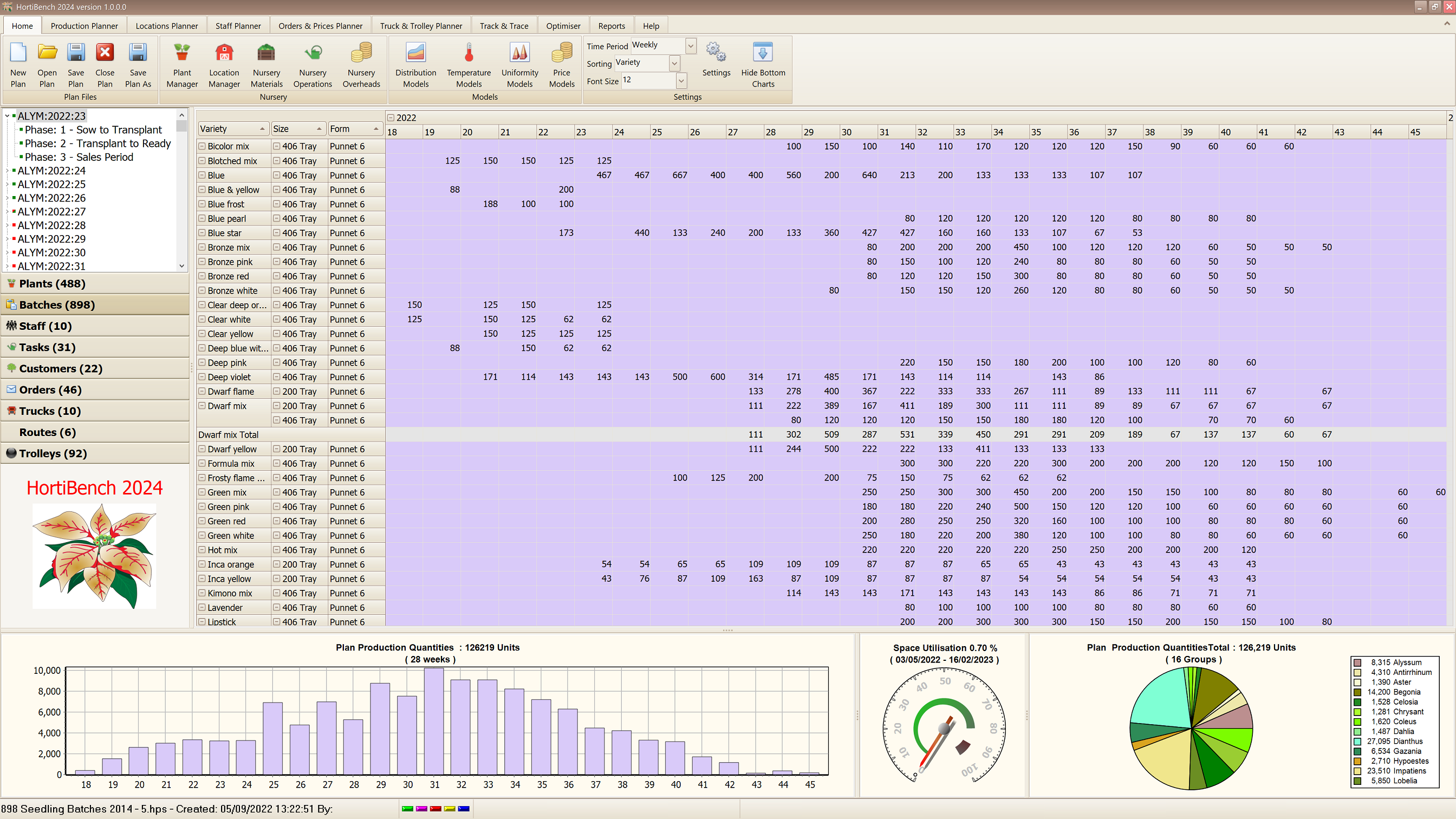This screenshot has height=819, width=1456.
Task: Open the Optimiser tab
Action: pos(563,26)
